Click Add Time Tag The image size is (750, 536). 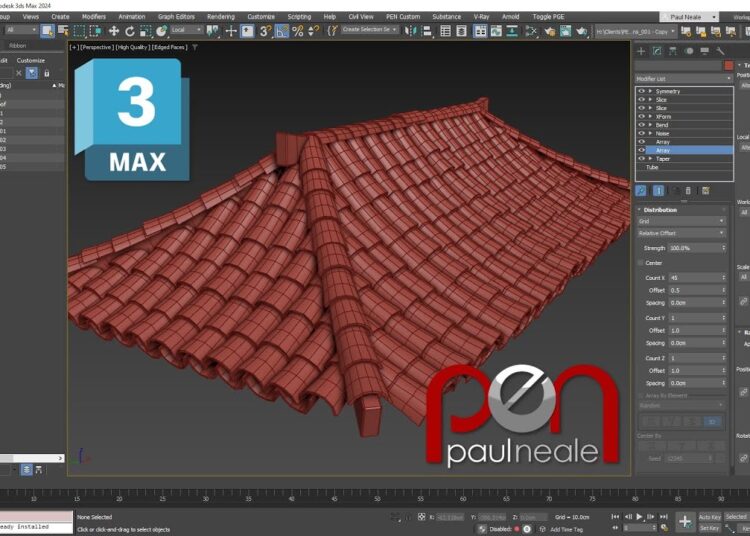tap(566, 529)
